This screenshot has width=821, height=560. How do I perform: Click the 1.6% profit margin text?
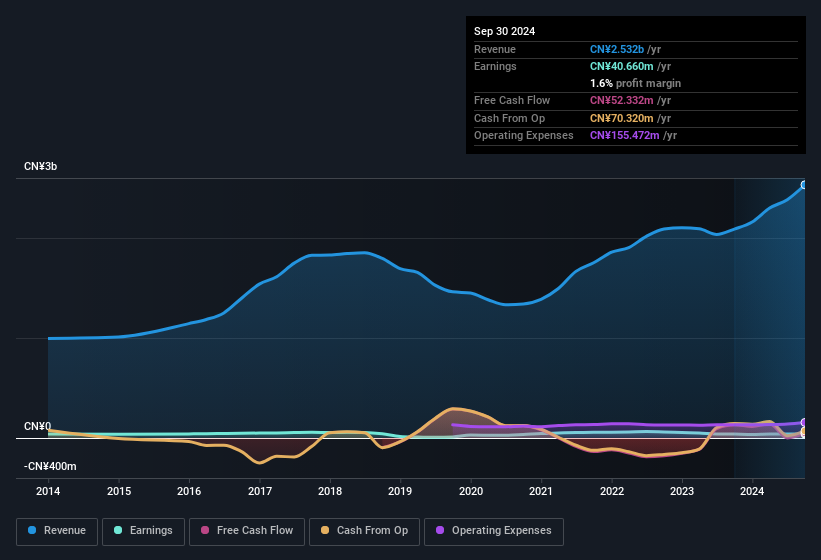tap(635, 83)
